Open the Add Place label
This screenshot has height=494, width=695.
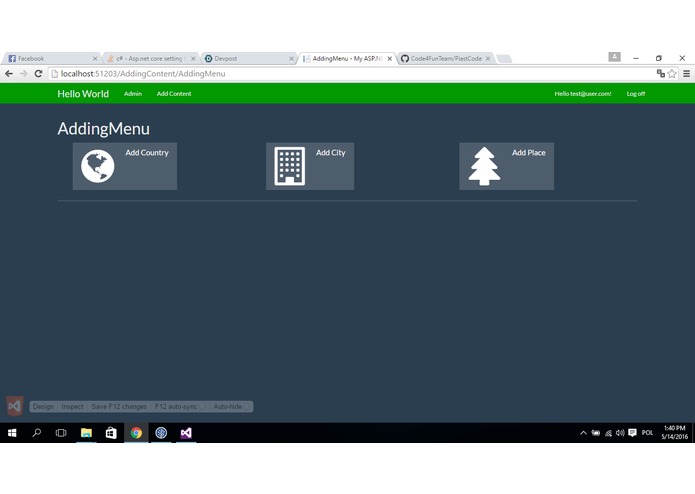pos(528,153)
